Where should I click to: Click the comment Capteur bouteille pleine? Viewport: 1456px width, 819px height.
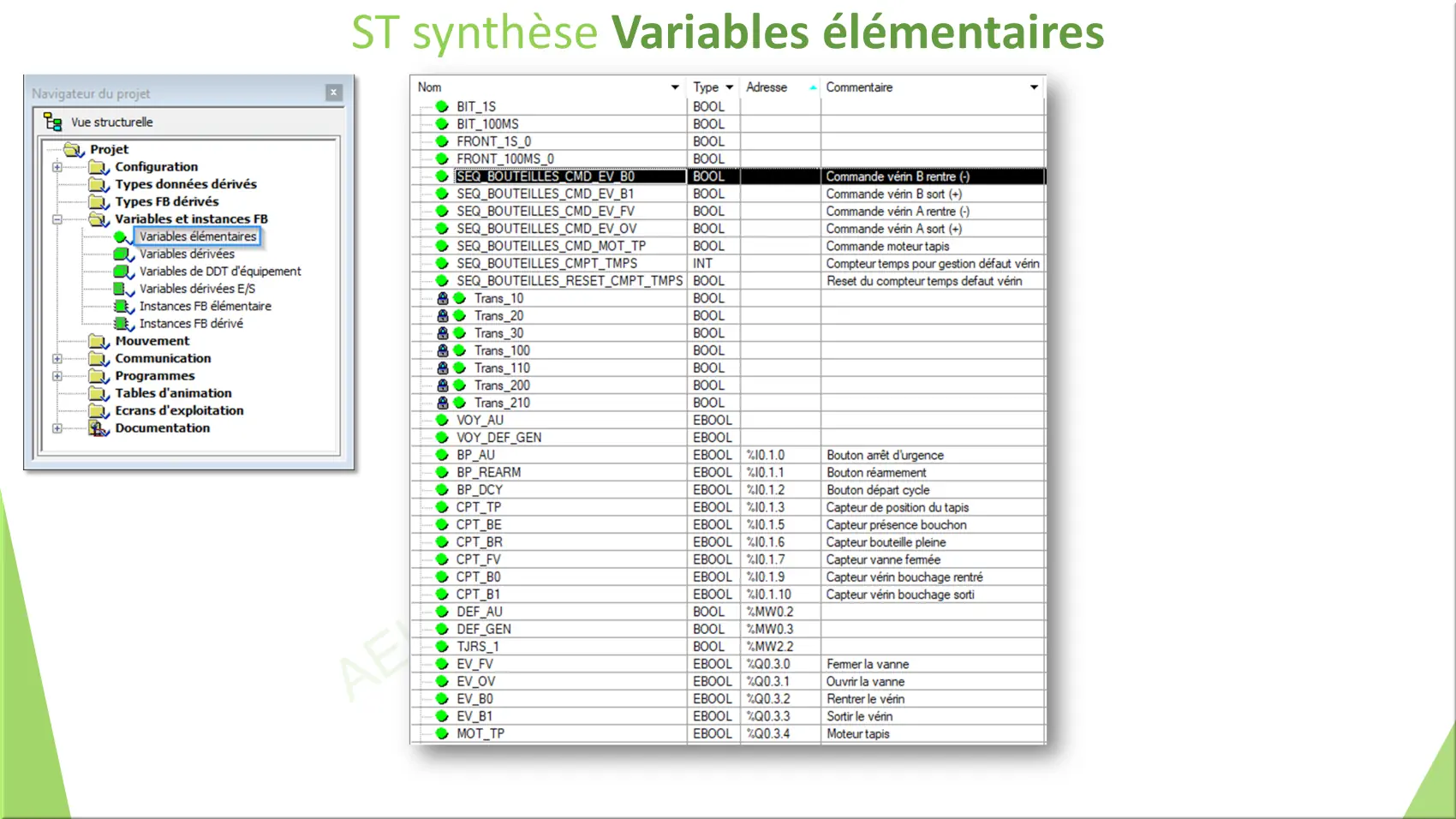(x=886, y=542)
